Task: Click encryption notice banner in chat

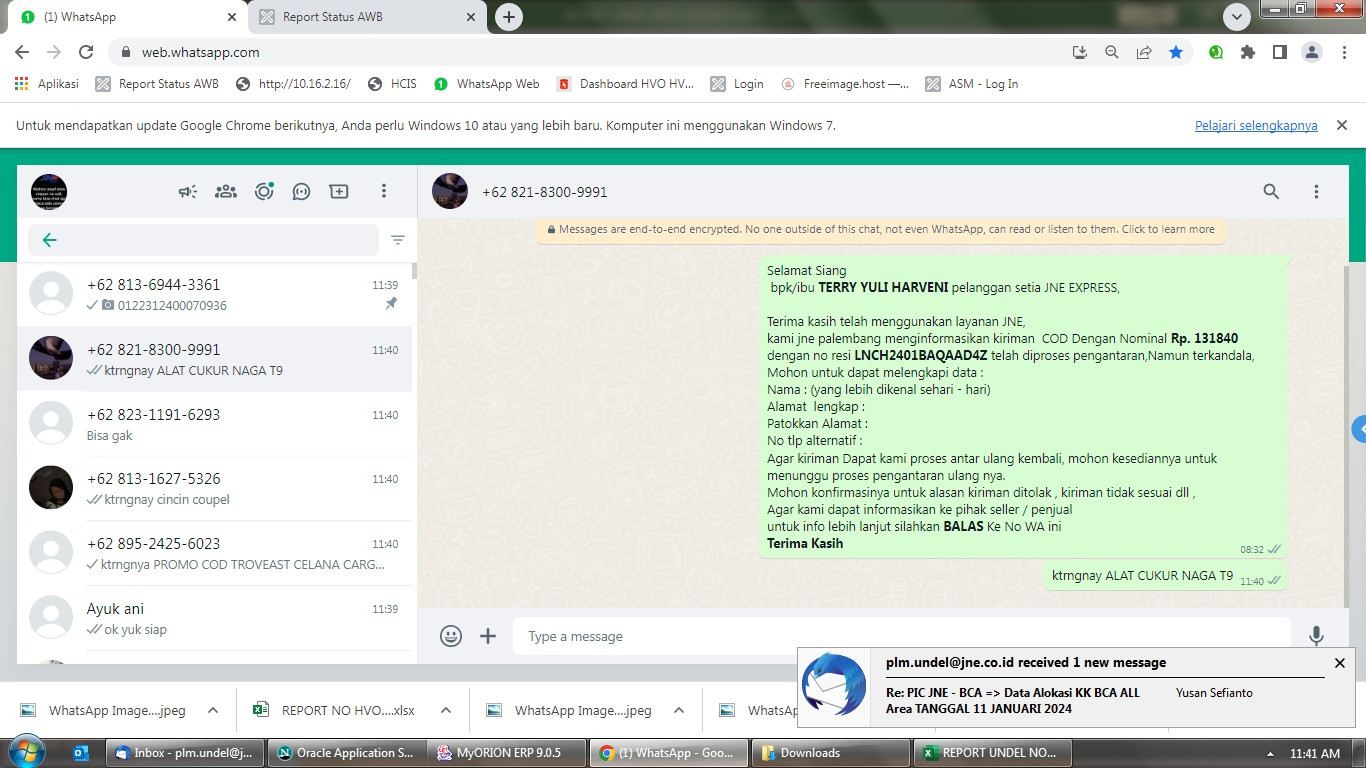Action: click(881, 229)
